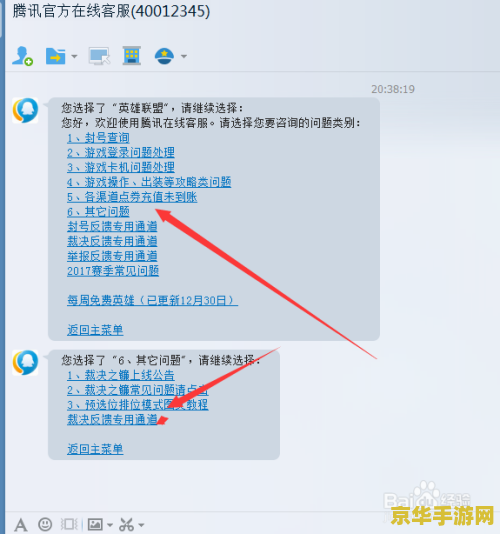Click the send picture icon
This screenshot has width=500, height=534.
tap(95, 524)
